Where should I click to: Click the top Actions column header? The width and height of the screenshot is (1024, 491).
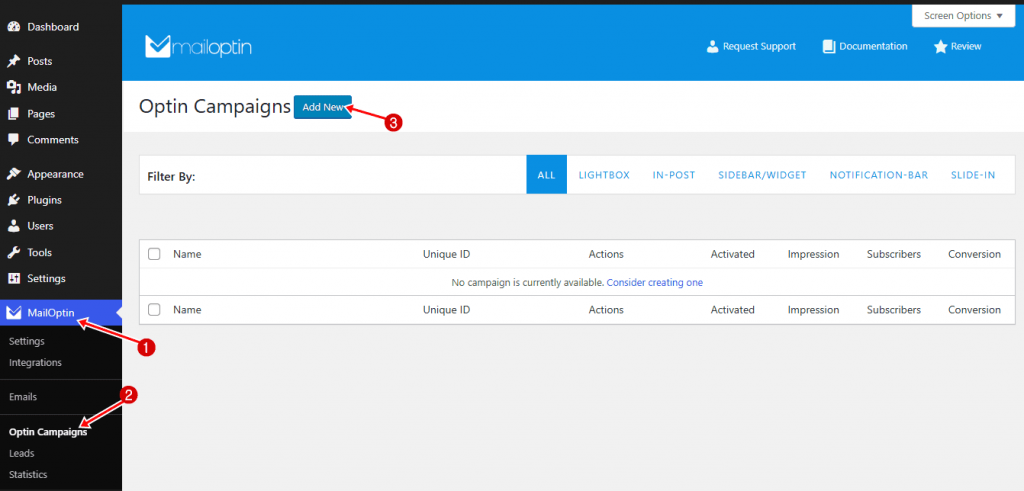pos(606,254)
